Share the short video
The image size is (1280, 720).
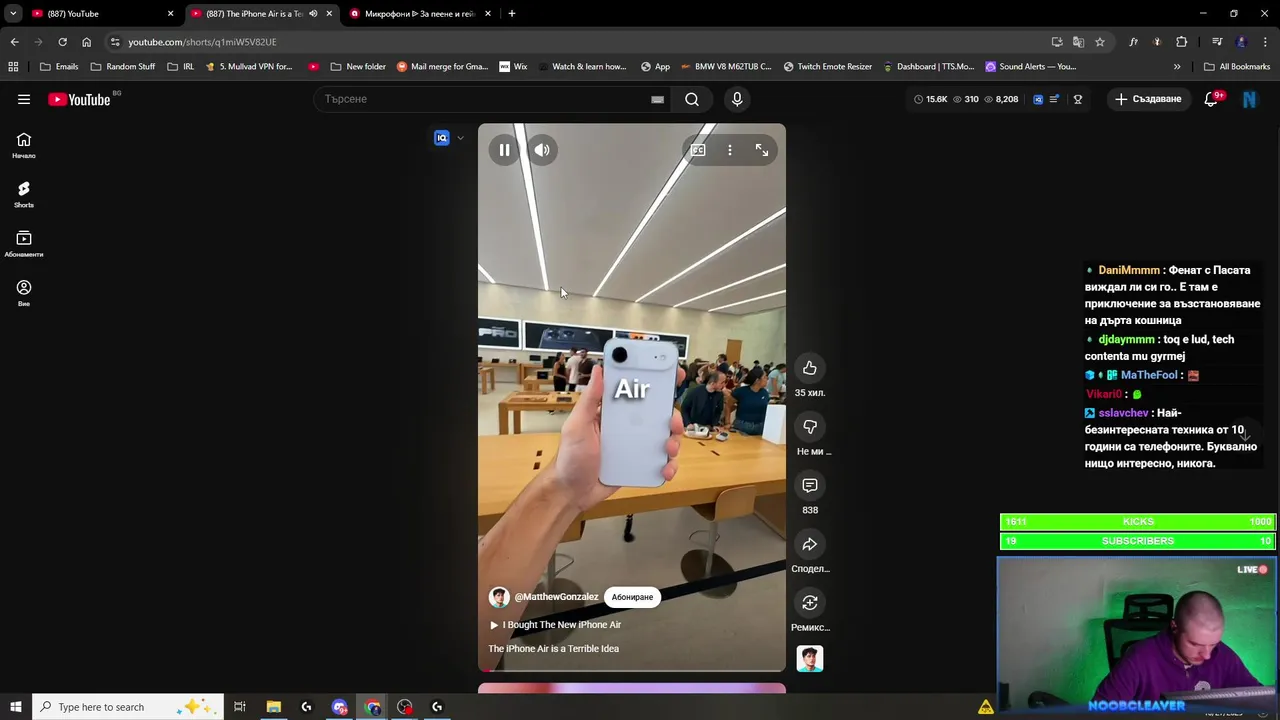tap(810, 544)
